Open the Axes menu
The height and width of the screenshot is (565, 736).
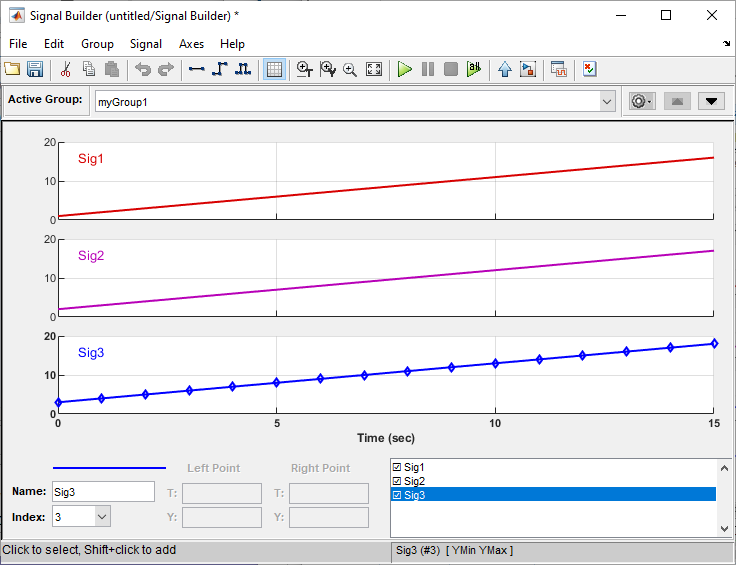[191, 44]
